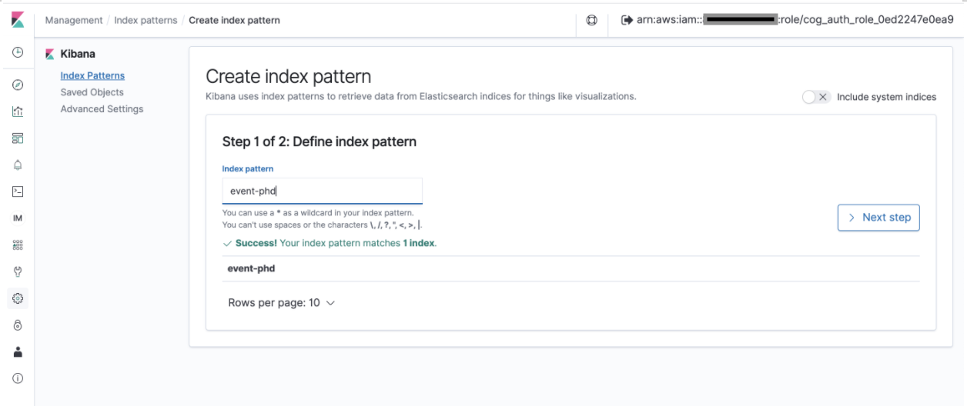Click the Kibana logo icon

tap(17, 20)
